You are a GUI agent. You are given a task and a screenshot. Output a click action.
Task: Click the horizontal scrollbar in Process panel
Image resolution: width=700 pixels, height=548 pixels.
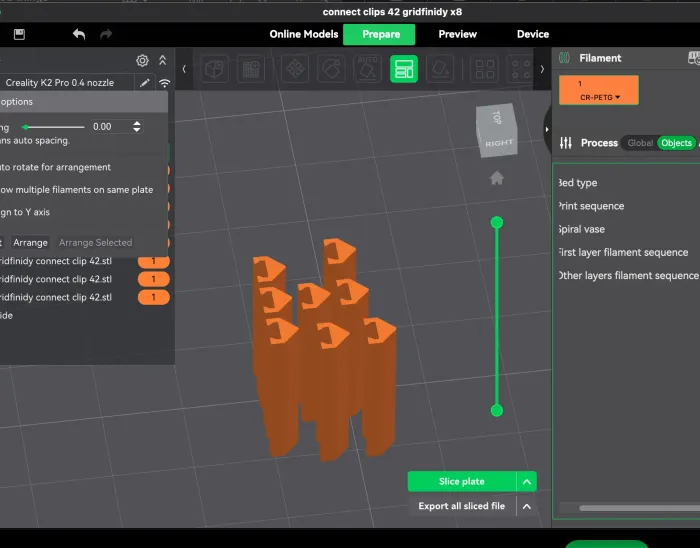(639, 508)
